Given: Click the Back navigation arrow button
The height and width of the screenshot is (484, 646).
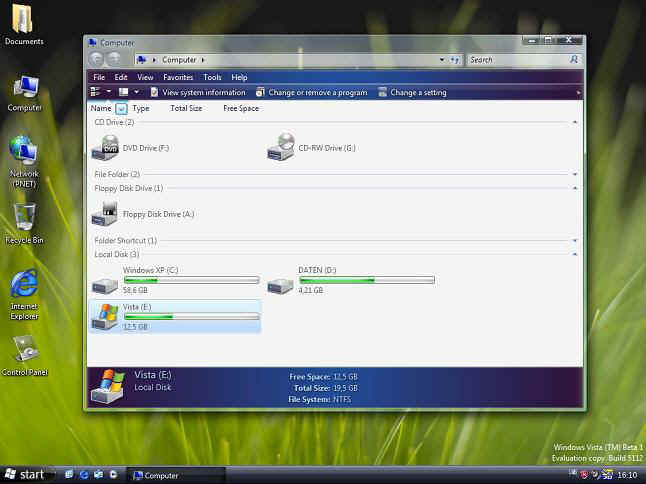Looking at the screenshot, I should click(x=98, y=60).
